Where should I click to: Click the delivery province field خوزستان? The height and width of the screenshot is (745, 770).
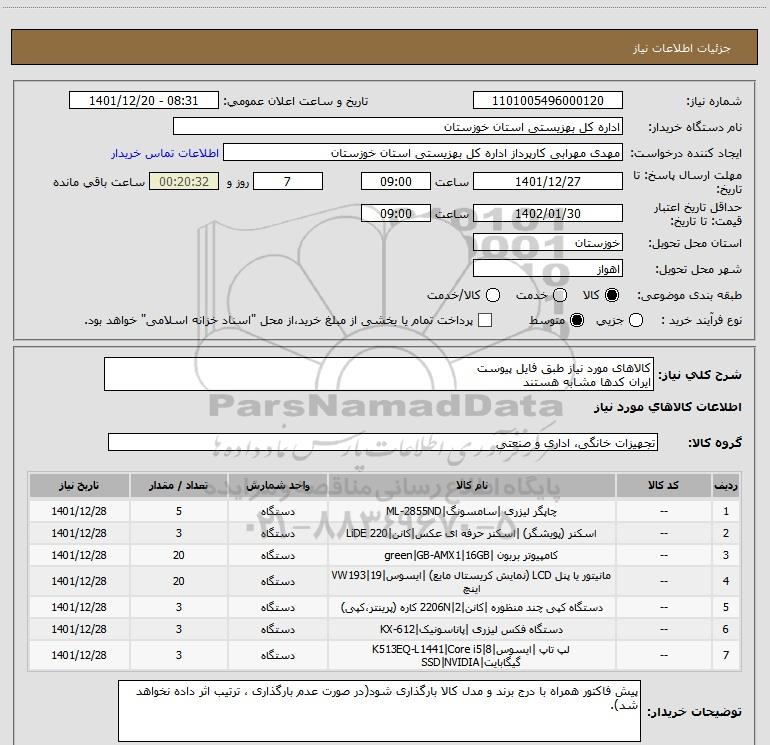(548, 243)
